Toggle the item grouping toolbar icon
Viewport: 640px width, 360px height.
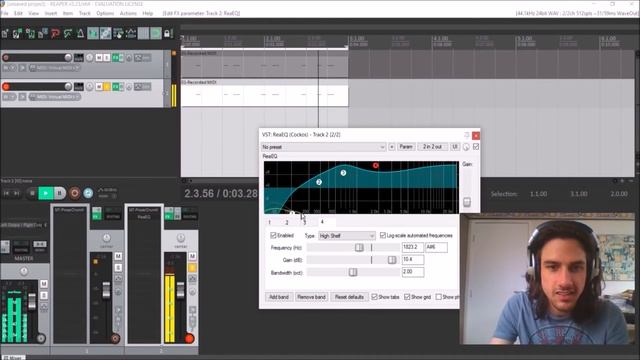(105, 33)
